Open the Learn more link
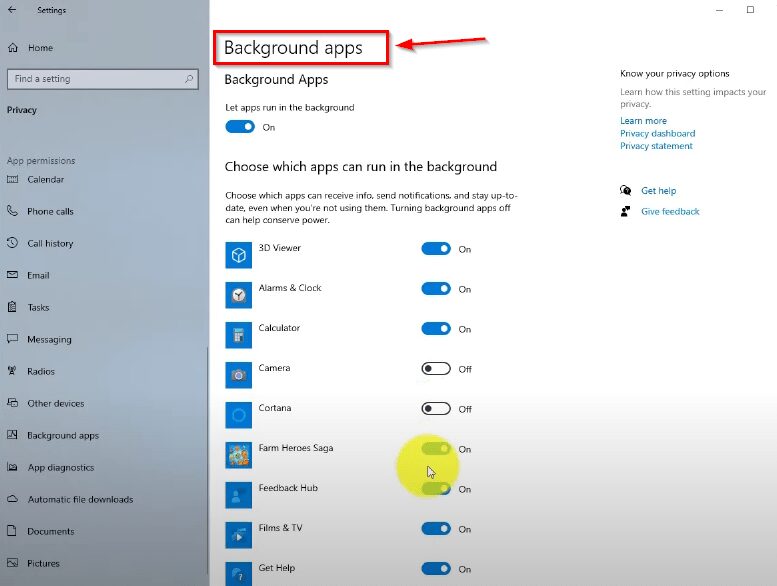 [x=643, y=120]
